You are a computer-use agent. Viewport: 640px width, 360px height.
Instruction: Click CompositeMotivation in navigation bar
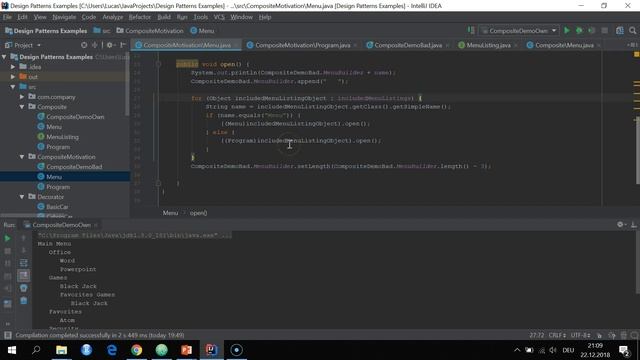(150, 31)
